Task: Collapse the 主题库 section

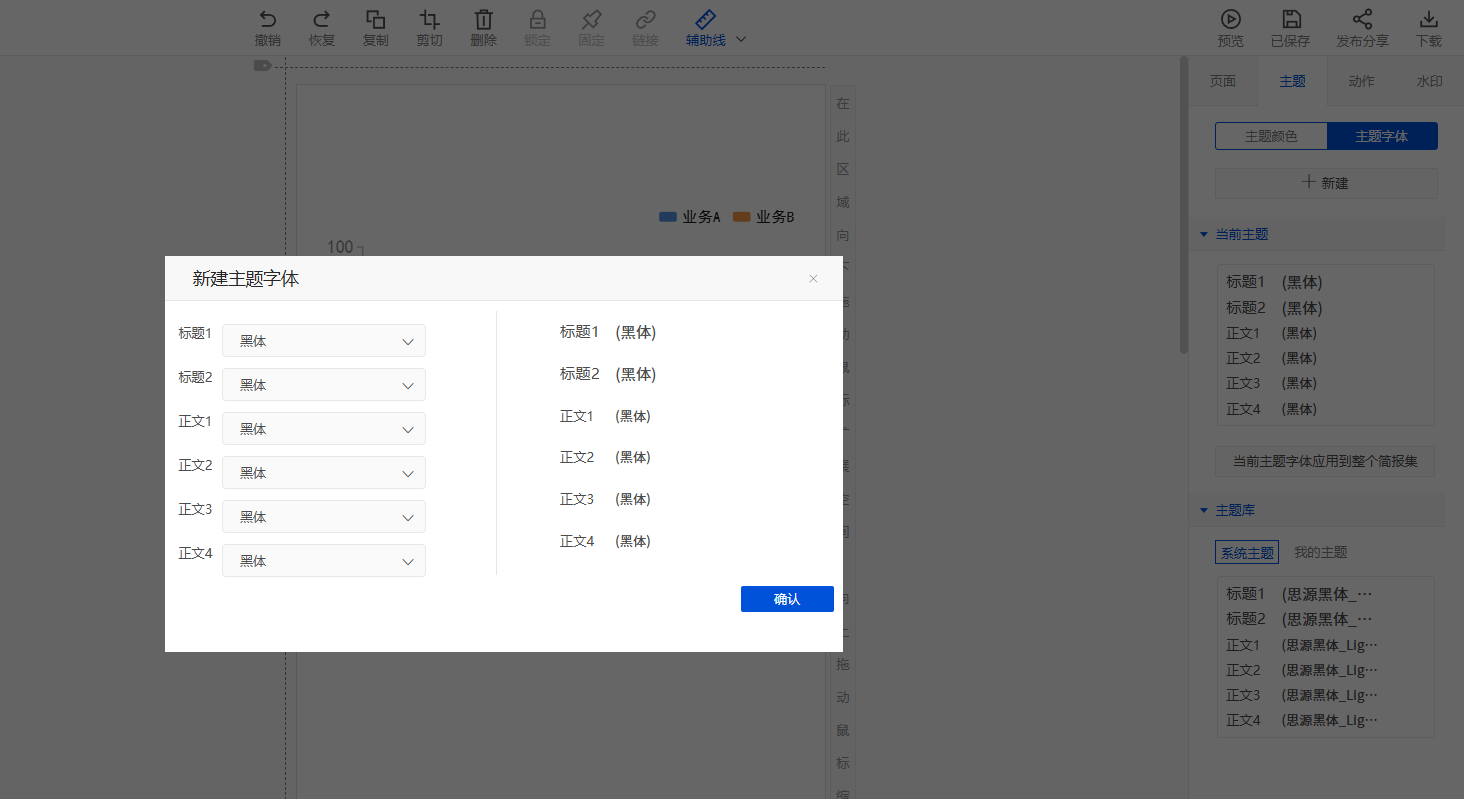Action: click(x=1204, y=510)
